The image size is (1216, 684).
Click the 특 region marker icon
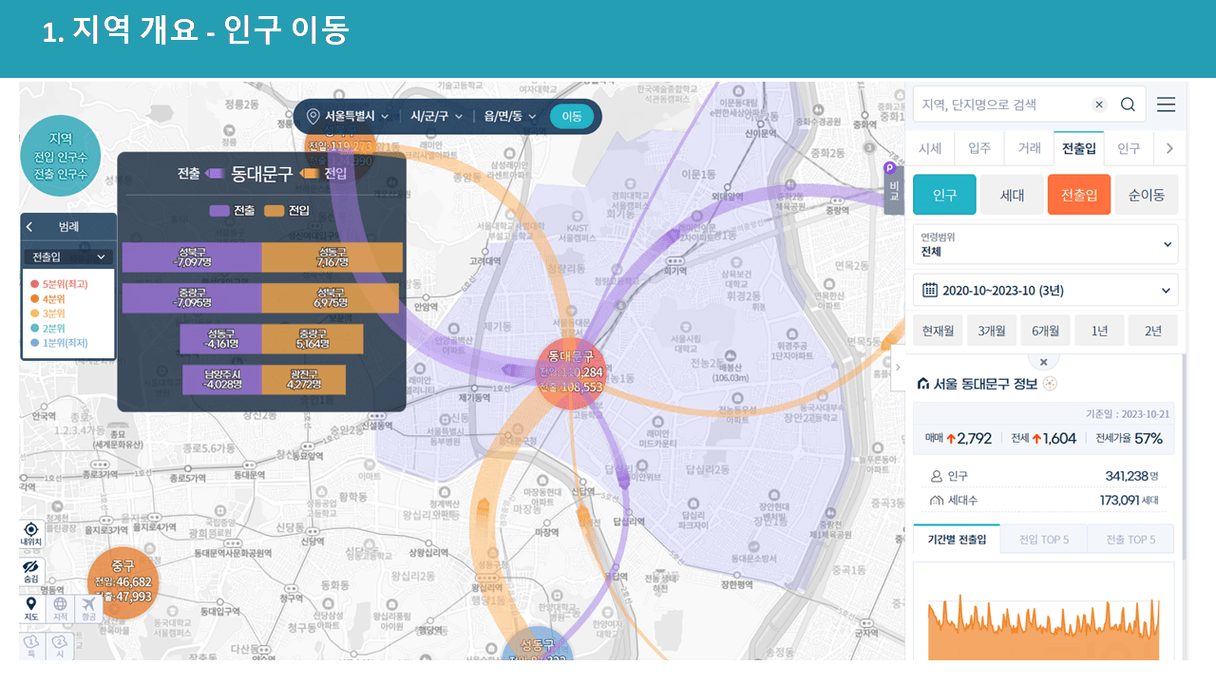coord(31,645)
